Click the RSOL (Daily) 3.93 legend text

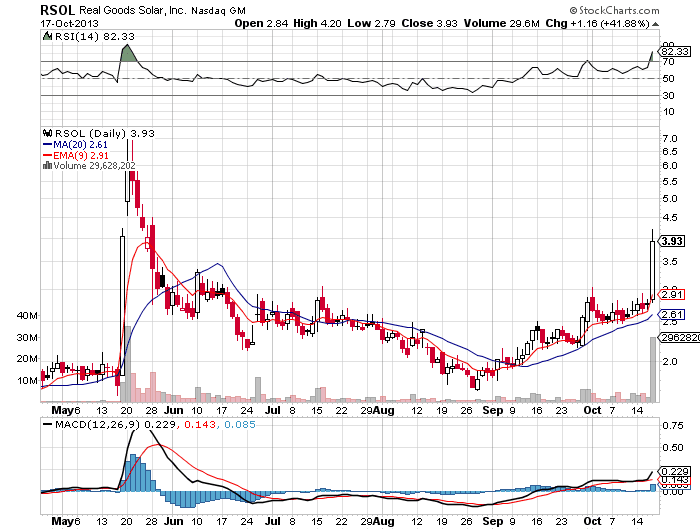pyautogui.click(x=104, y=134)
